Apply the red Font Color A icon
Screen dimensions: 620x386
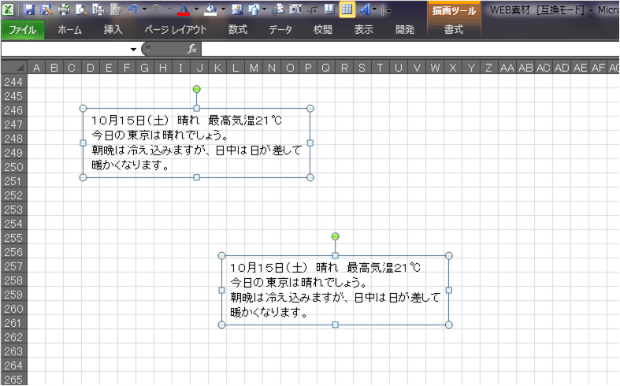click(x=183, y=9)
